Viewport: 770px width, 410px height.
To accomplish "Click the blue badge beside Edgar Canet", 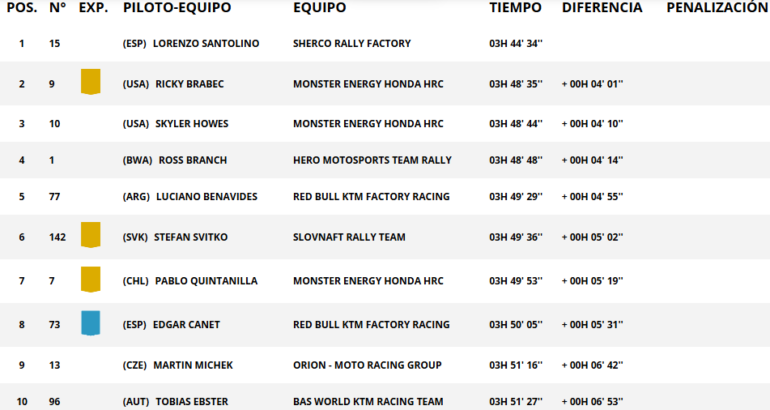I will pyautogui.click(x=91, y=323).
